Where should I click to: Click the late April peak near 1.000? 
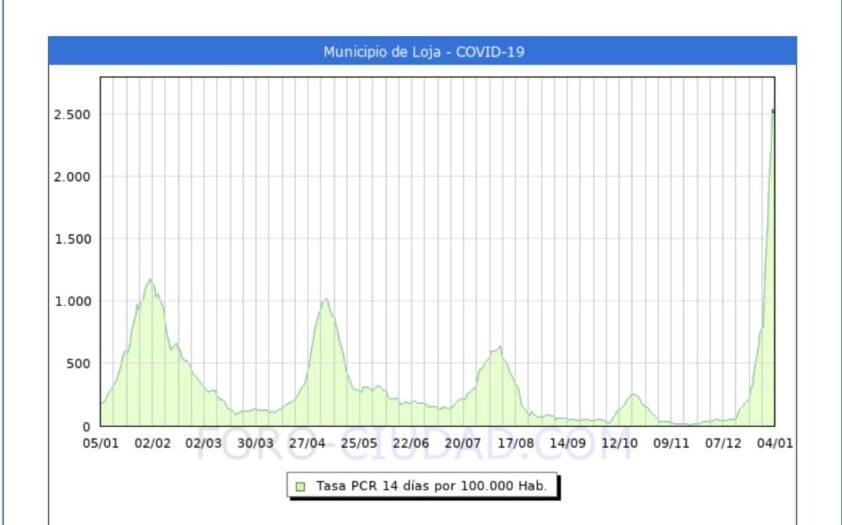[x=325, y=299]
